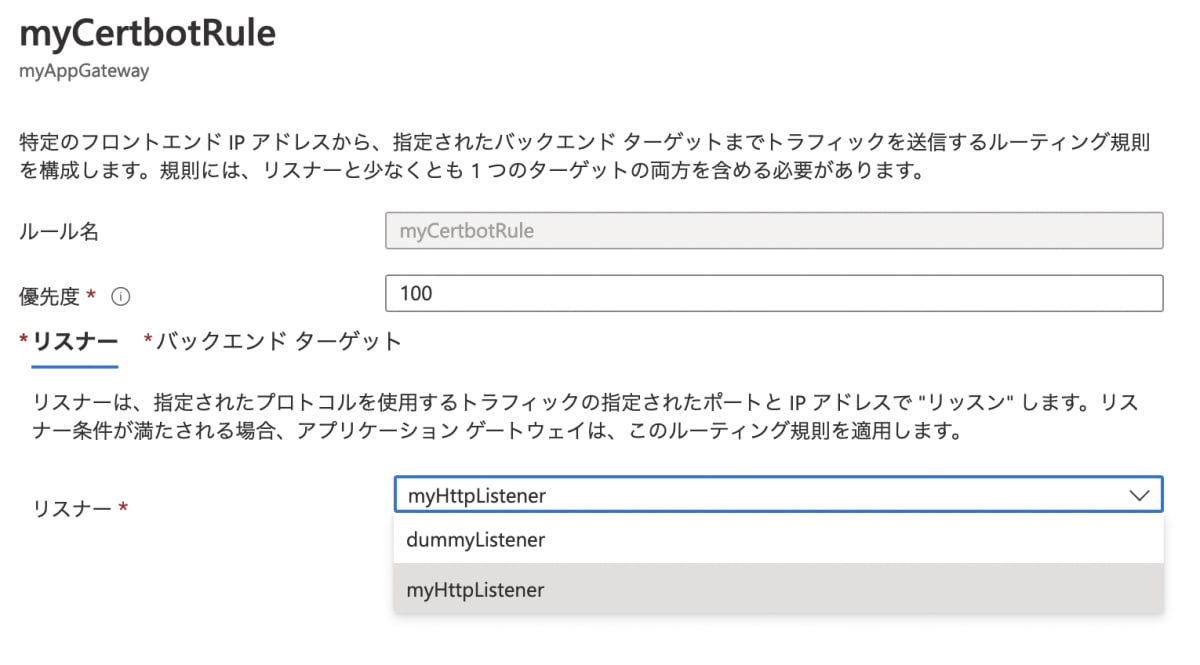
Task: Click the info icon beside 優先度
Action: pos(122,297)
